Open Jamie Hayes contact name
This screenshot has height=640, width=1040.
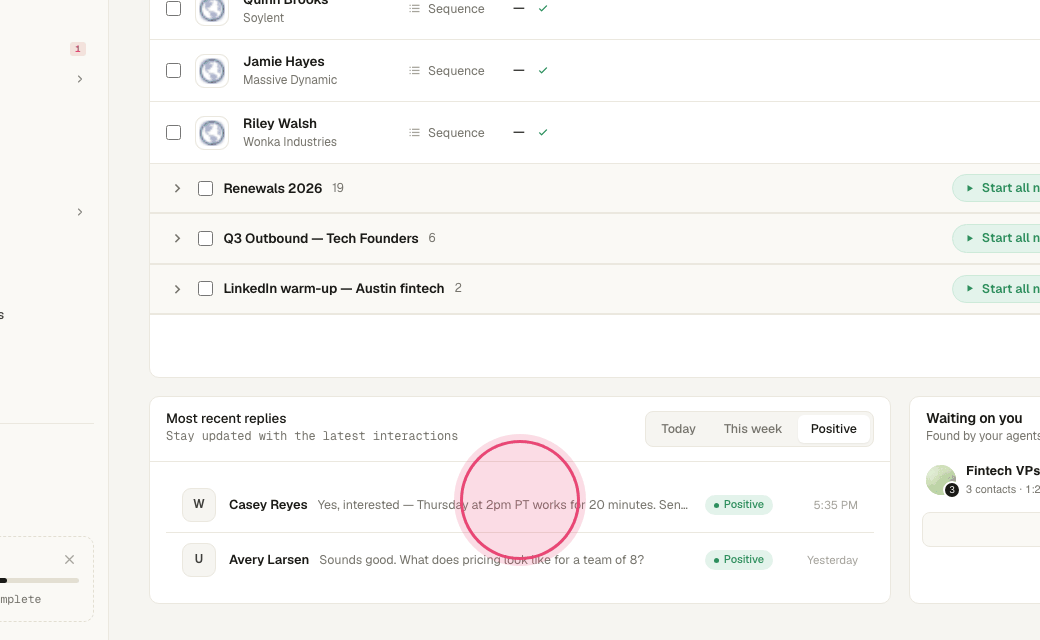click(284, 62)
